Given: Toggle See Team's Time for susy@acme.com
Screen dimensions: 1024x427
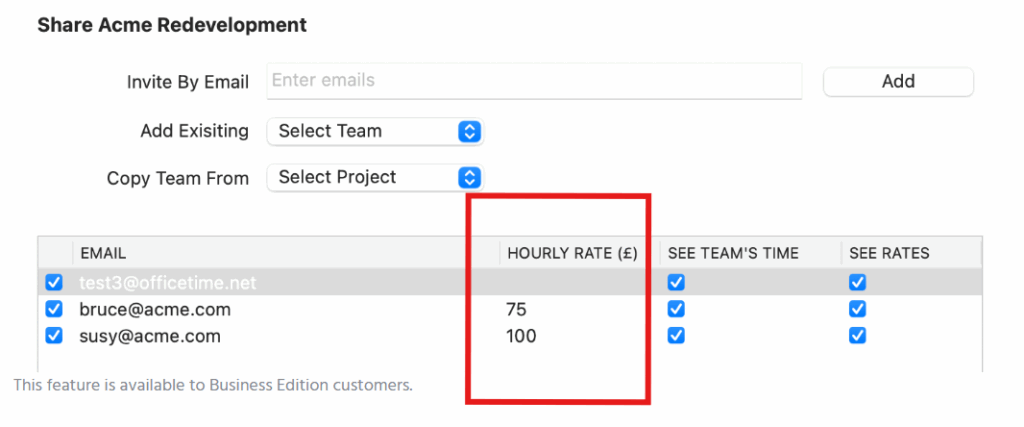Looking at the screenshot, I should point(676,336).
